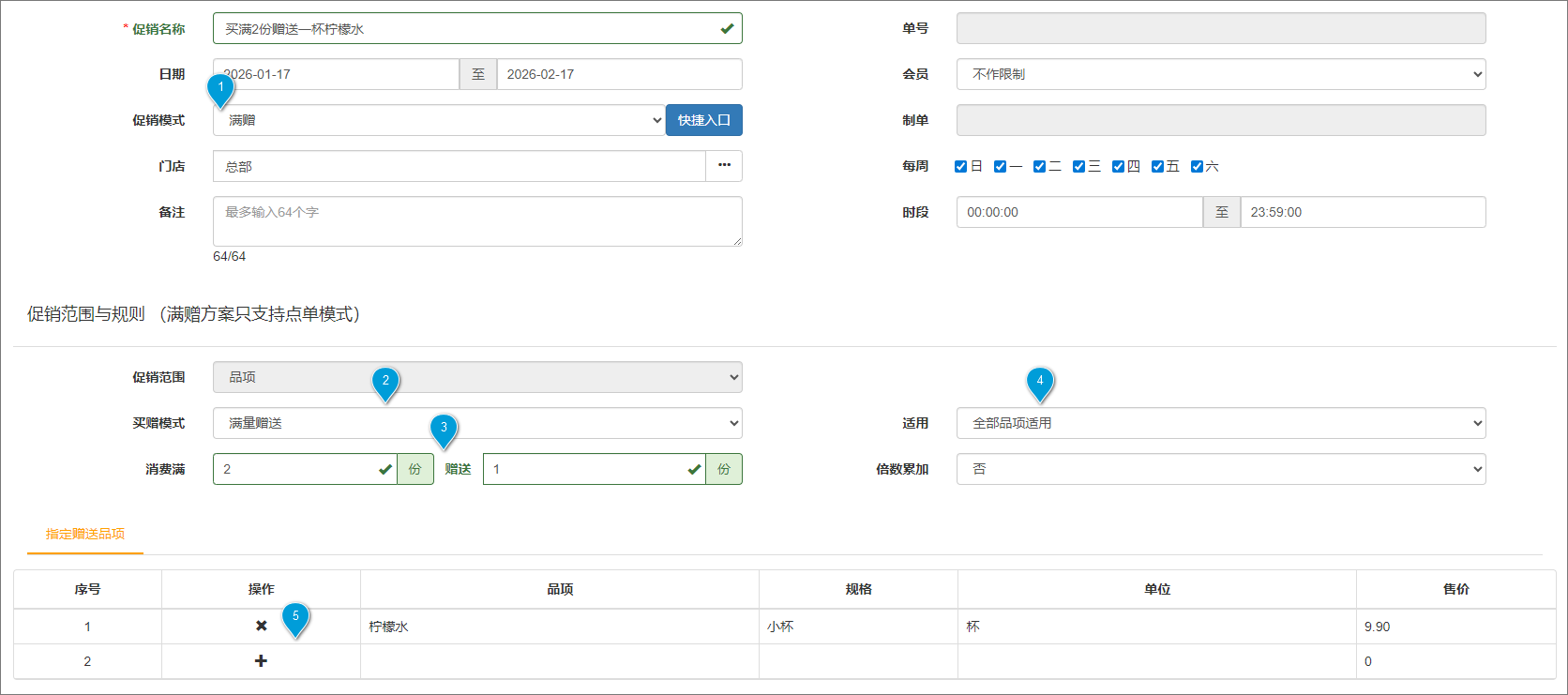The image size is (1568, 695).
Task: Click the ellipsis button beside 门店 field
Action: (724, 166)
